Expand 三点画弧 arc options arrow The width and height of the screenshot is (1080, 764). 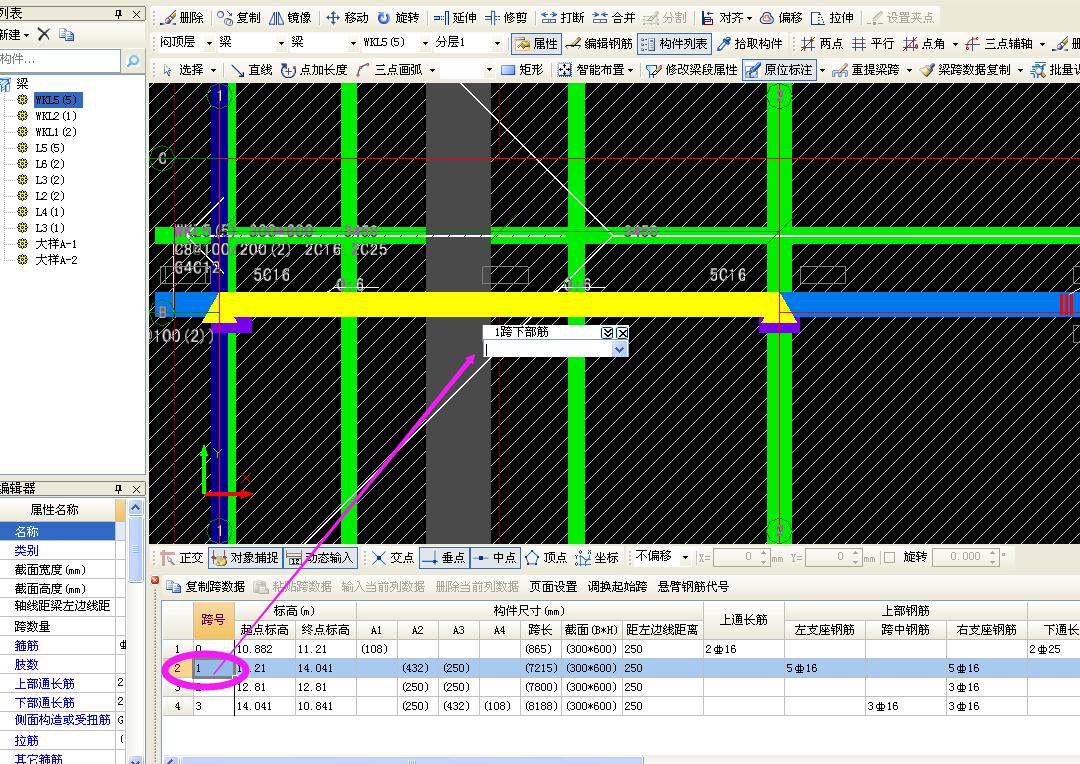(x=433, y=70)
